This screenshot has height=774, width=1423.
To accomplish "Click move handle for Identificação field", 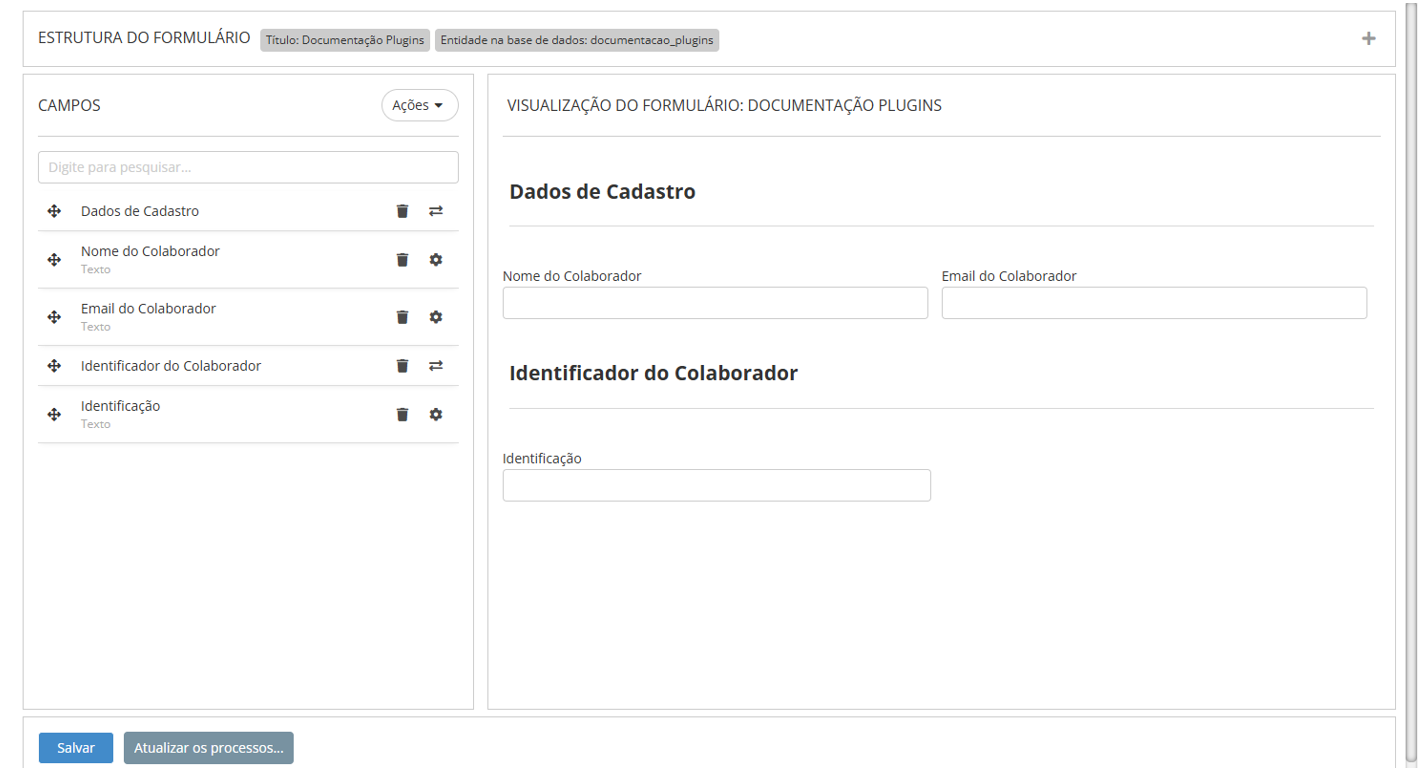I will click(55, 414).
